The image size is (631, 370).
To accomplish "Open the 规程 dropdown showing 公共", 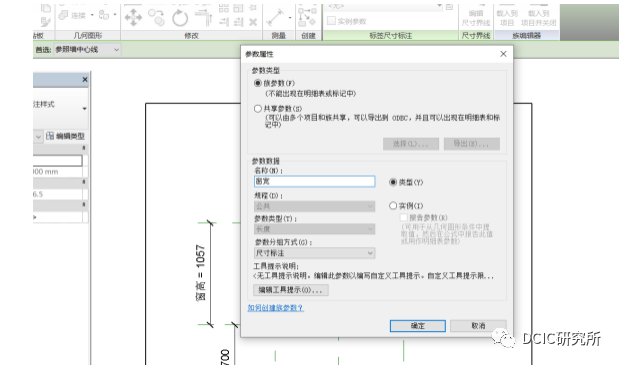I will 315,207.
